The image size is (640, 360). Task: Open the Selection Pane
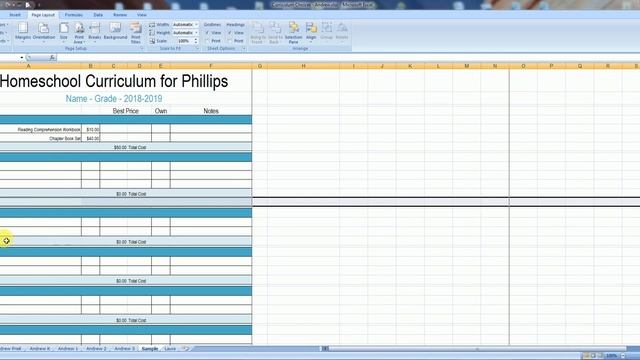pyautogui.click(x=293, y=33)
